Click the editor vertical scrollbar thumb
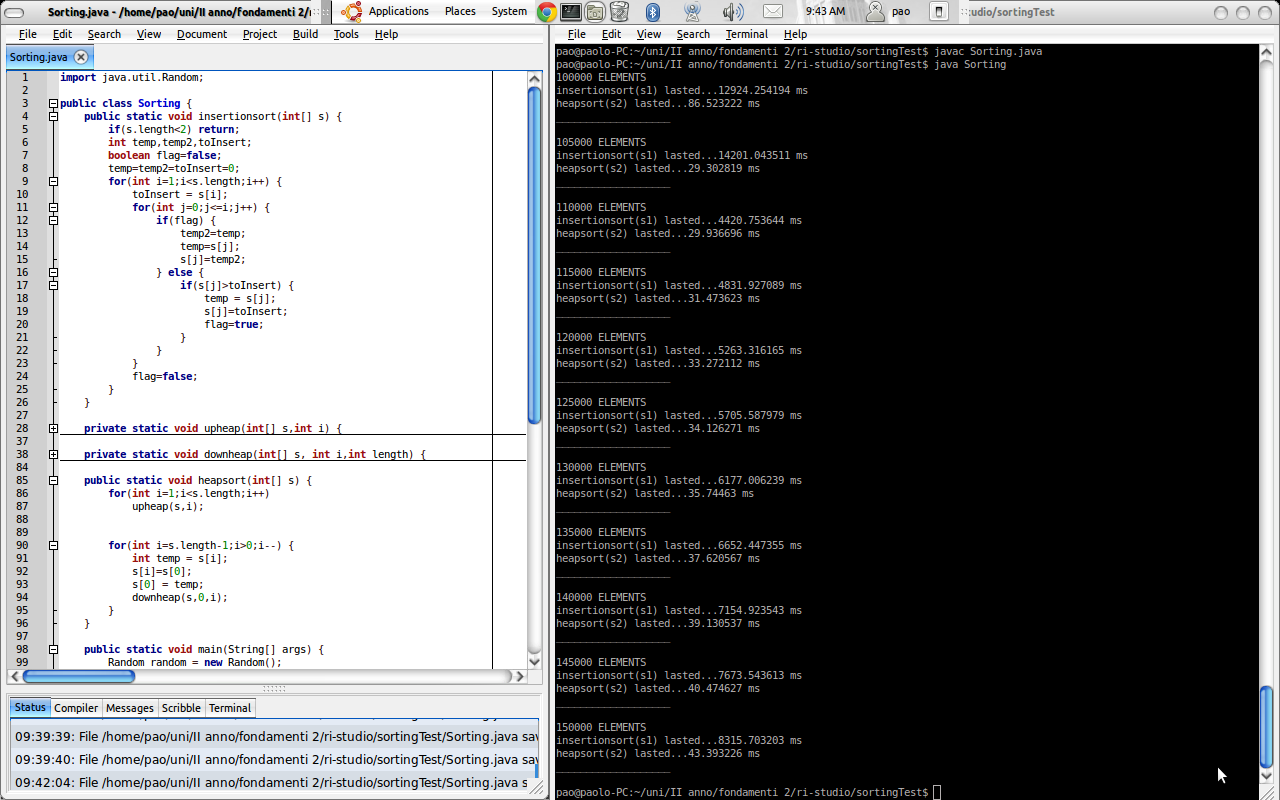Screen dimensions: 1280x800 (534, 256)
